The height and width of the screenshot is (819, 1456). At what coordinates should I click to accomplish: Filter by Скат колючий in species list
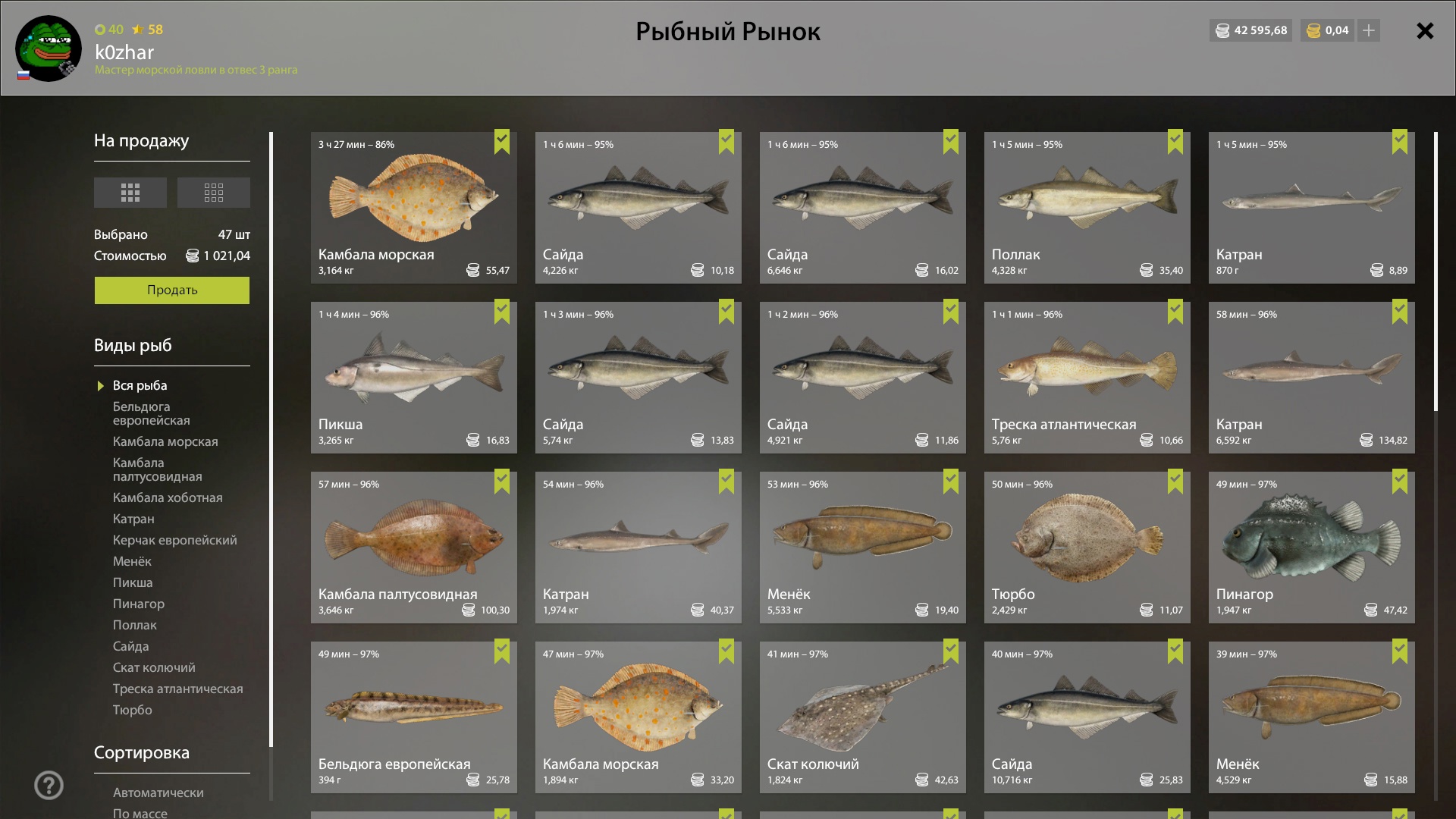[x=154, y=667]
